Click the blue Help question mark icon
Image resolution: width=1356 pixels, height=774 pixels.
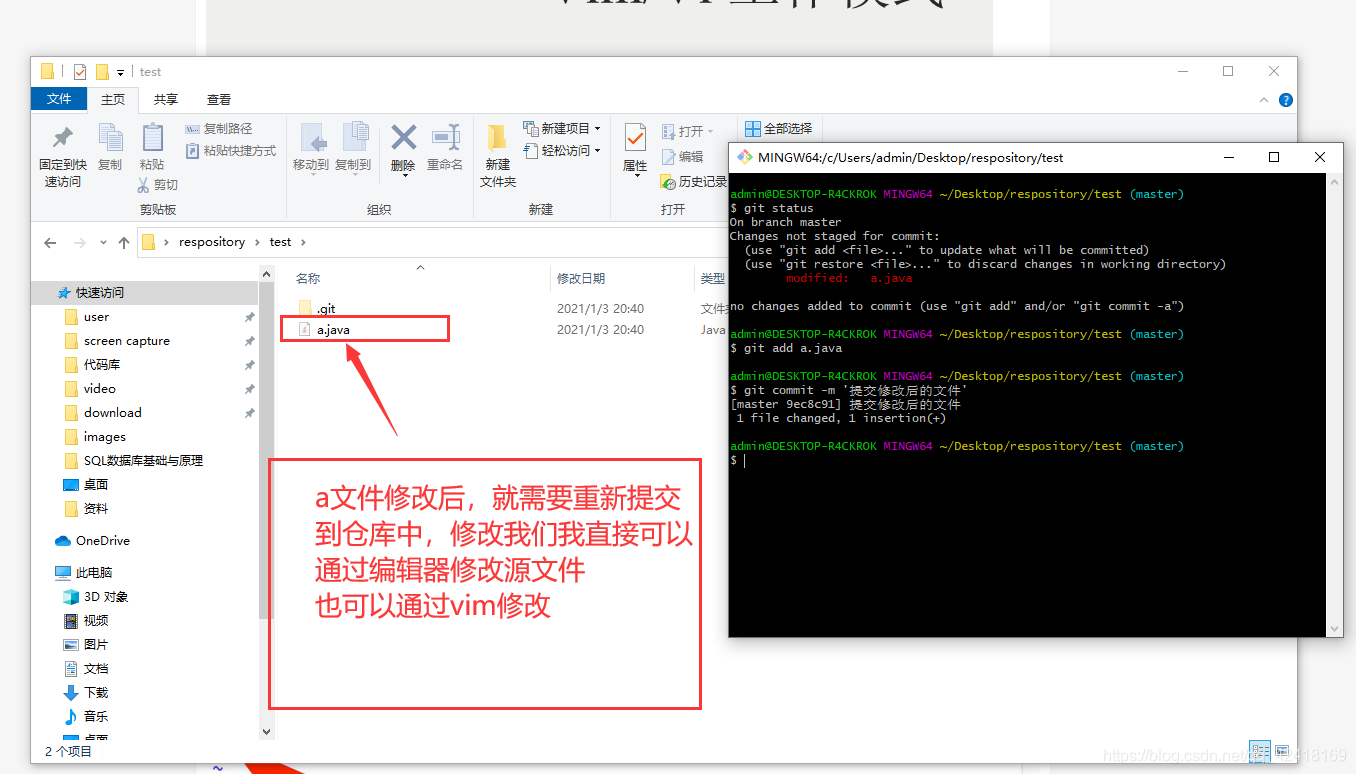pos(1286,100)
